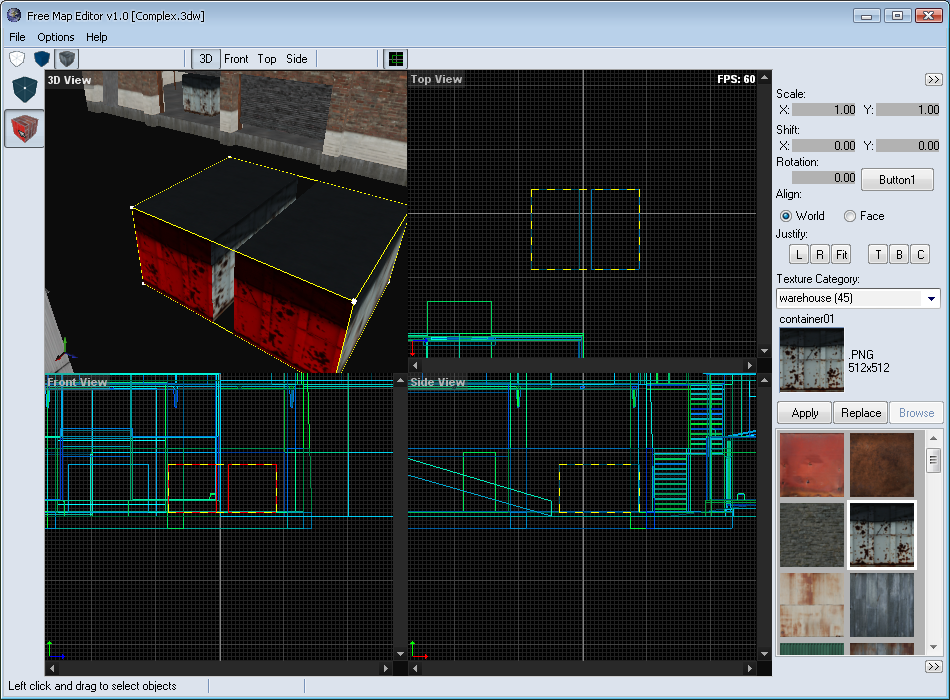Click the T justify button
Viewport: 950px width, 700px height.
pos(878,255)
